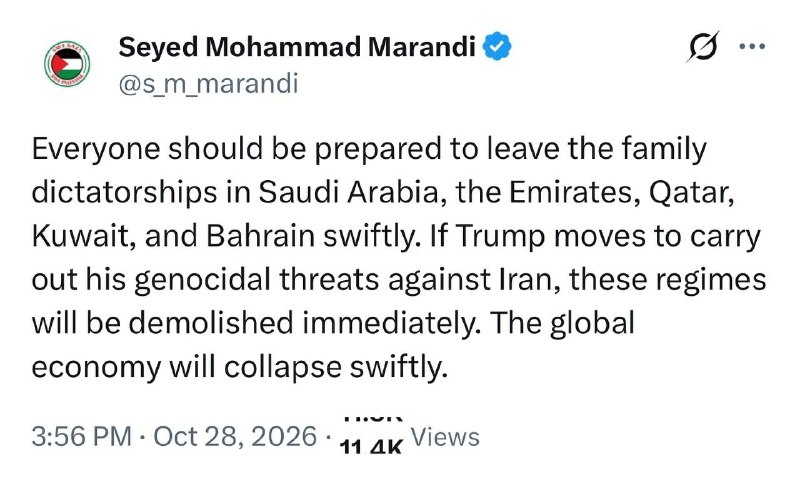Screen dimensions: 800x479
Task: Click the 3:56 PM timestamp
Action: (x=82, y=437)
